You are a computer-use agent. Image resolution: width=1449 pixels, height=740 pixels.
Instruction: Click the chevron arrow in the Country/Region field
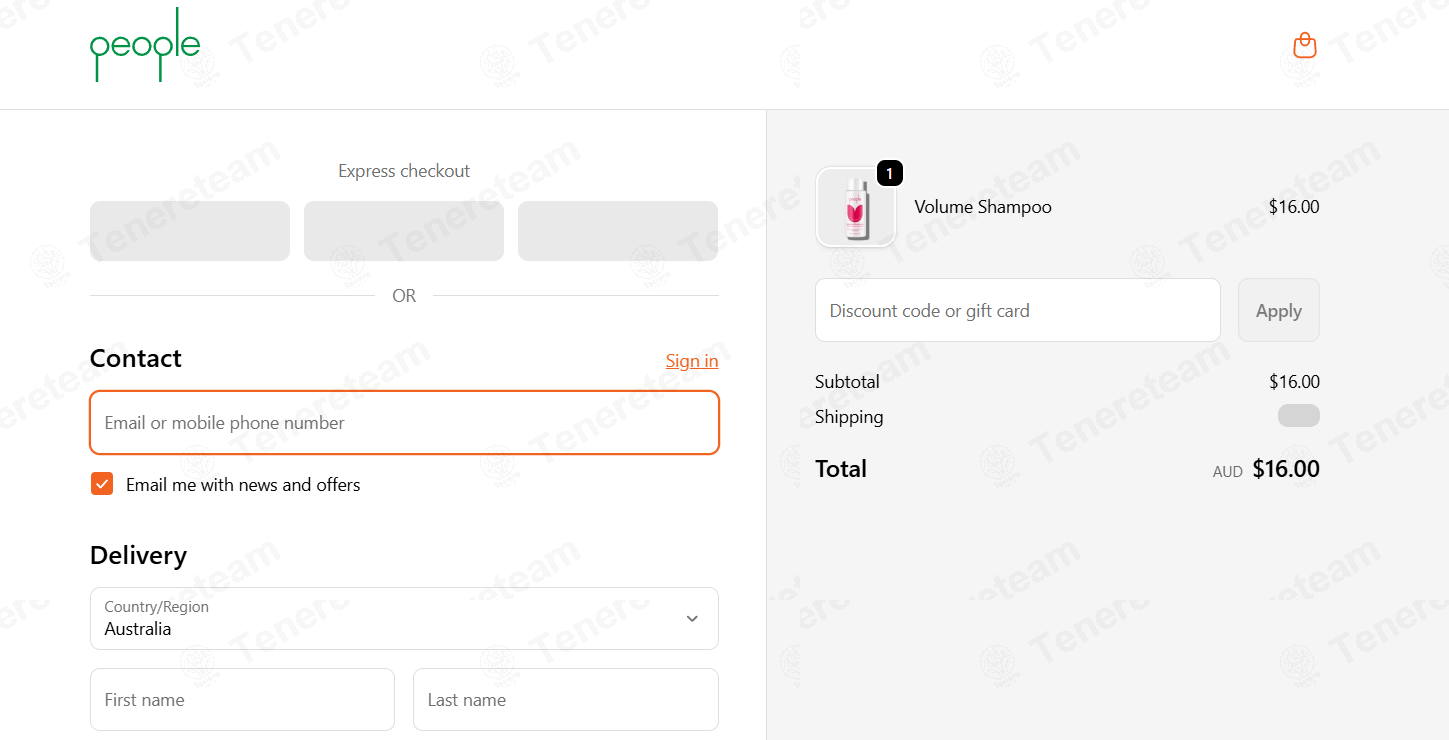click(692, 619)
